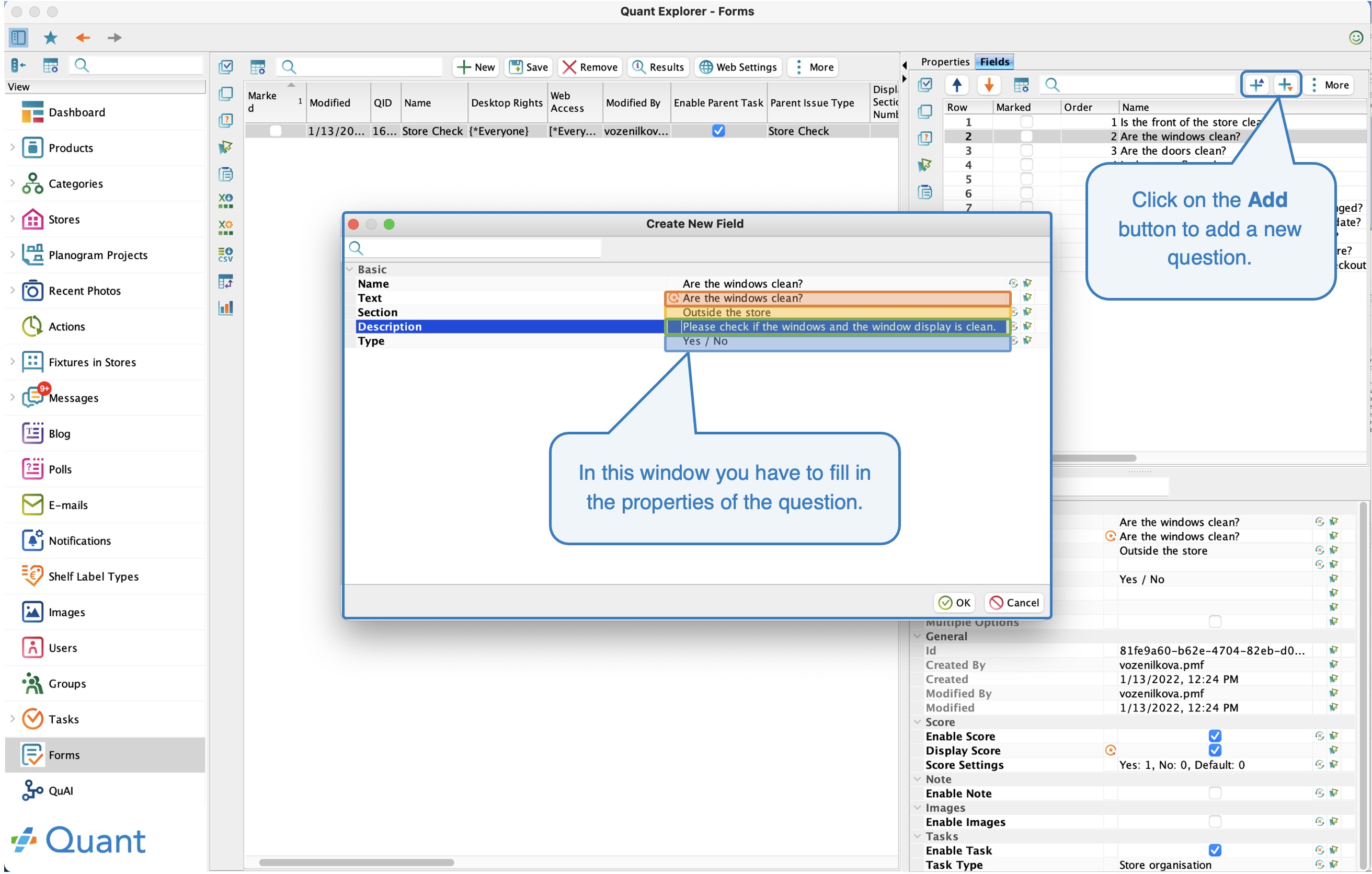The height and width of the screenshot is (874, 1372).
Task: Move field up with blue arrow
Action: 957,85
